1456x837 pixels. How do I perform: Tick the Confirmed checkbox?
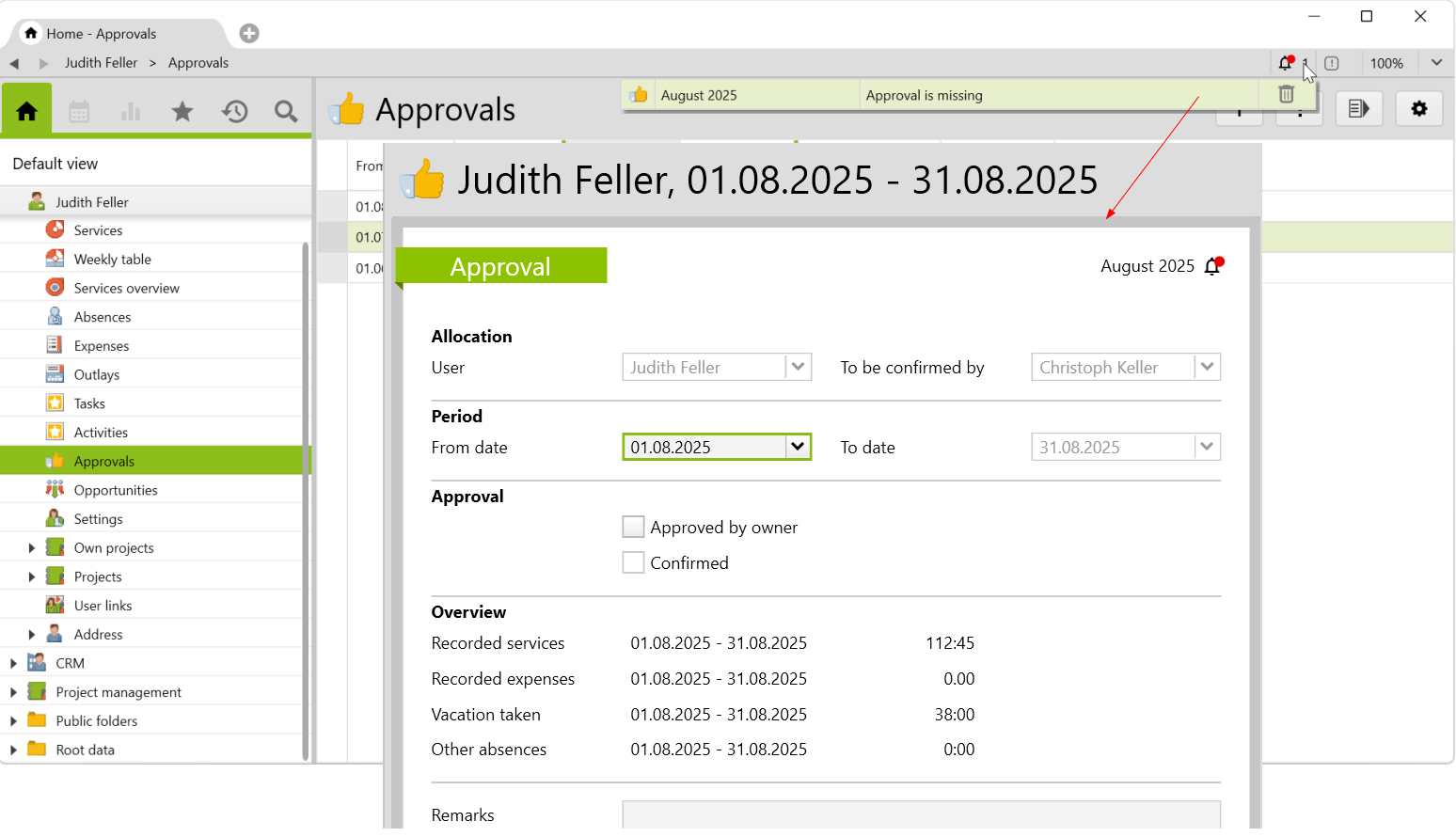(x=634, y=563)
